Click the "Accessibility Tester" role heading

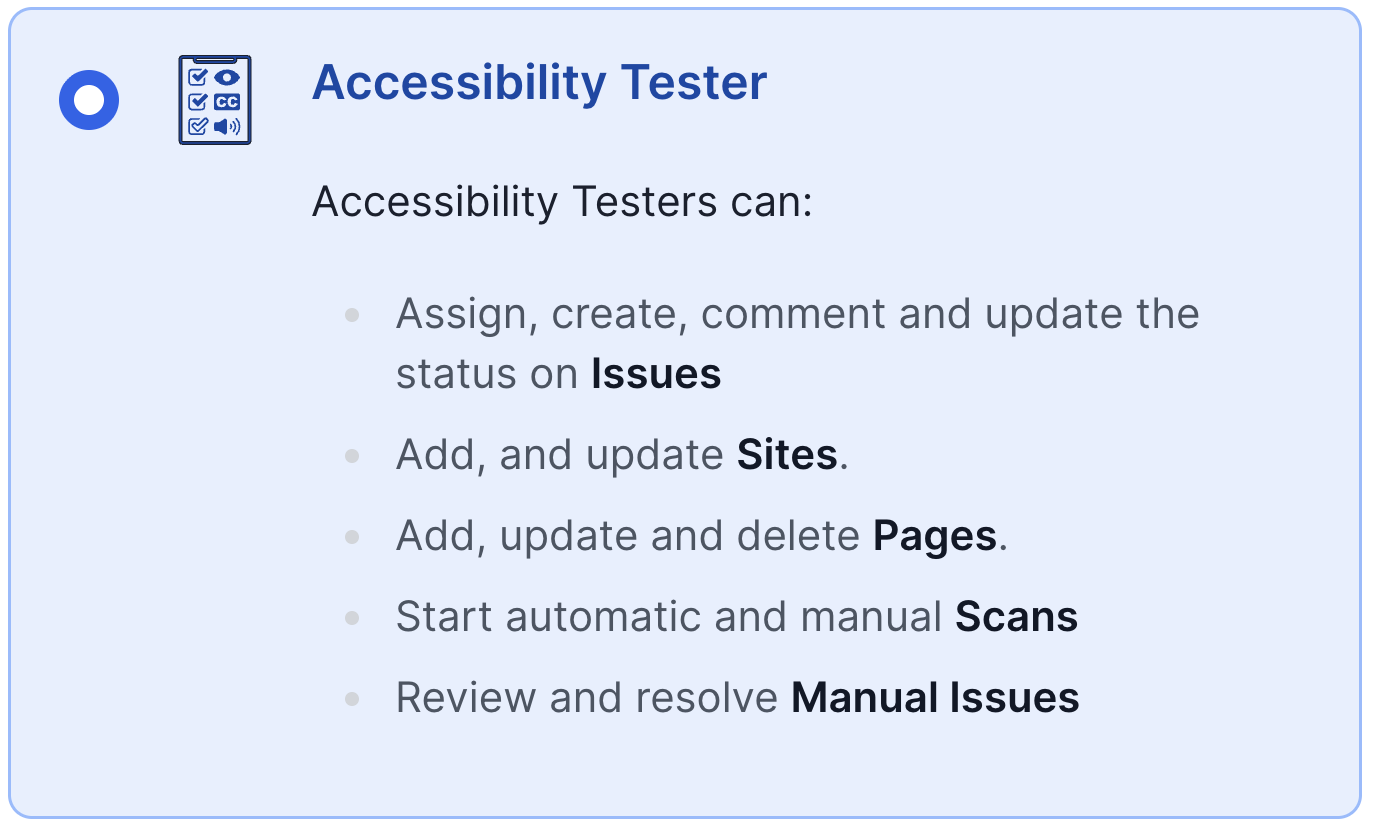click(539, 83)
